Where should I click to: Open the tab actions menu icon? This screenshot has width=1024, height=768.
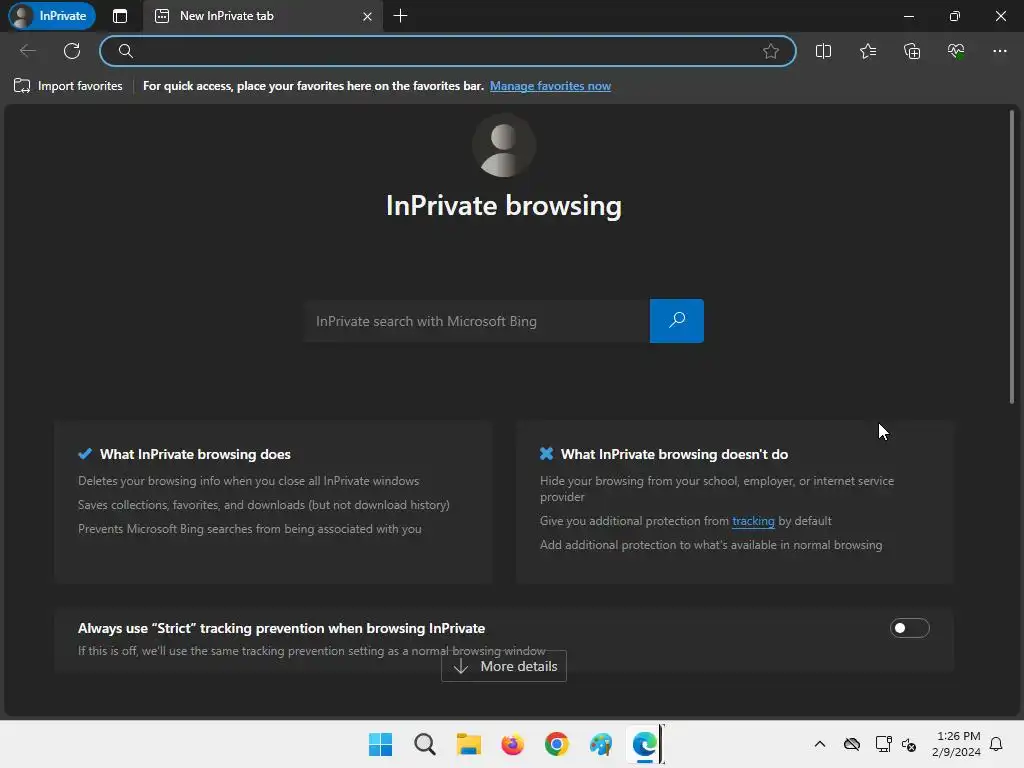120,16
